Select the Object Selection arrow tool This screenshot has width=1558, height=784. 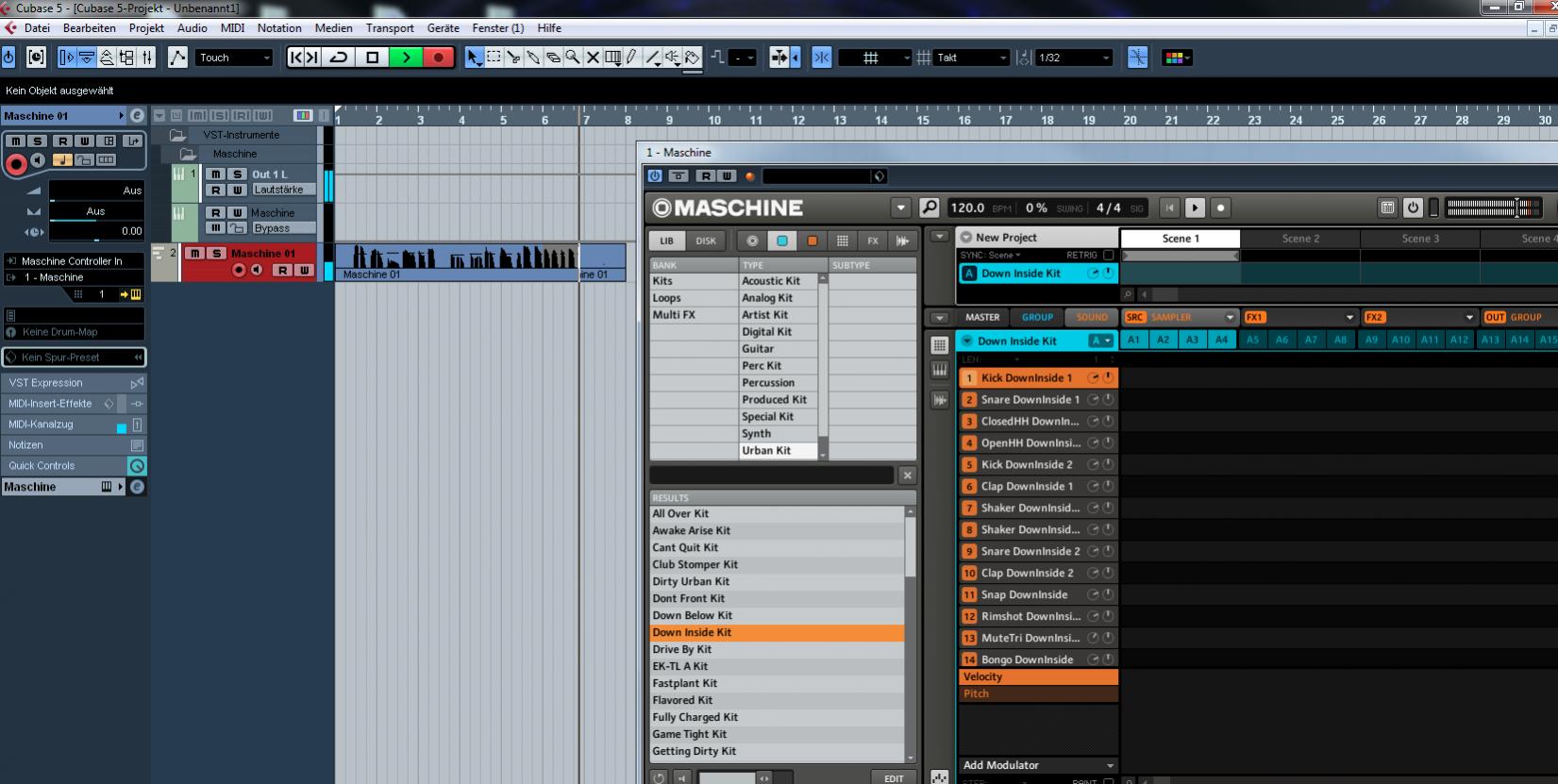point(474,58)
